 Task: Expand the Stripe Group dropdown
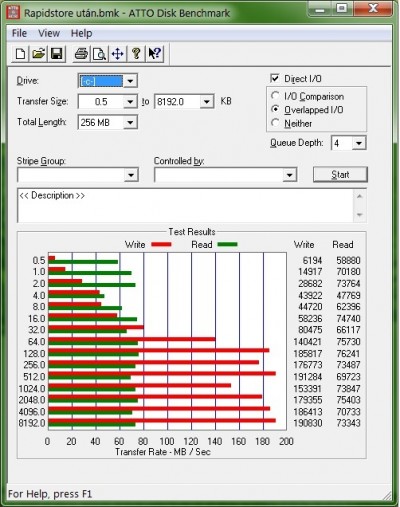131,175
